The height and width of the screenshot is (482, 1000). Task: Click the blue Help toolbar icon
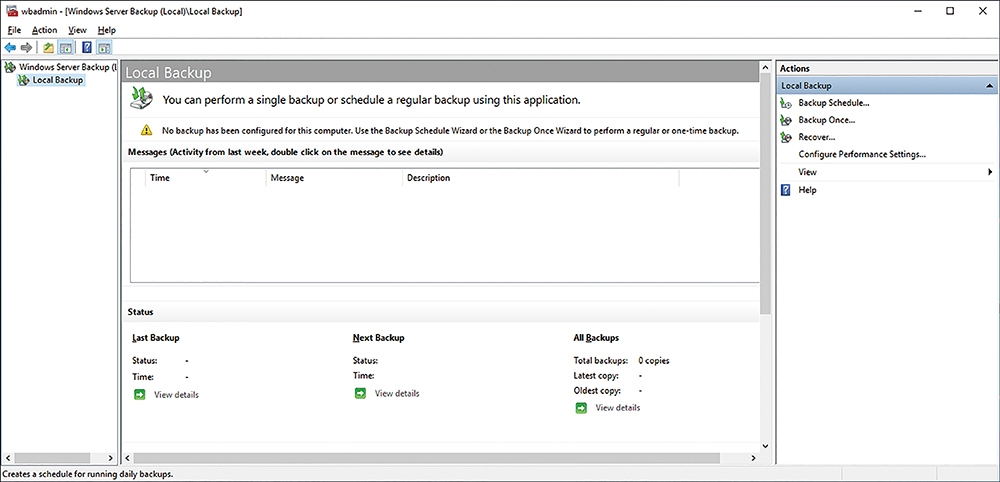(87, 48)
